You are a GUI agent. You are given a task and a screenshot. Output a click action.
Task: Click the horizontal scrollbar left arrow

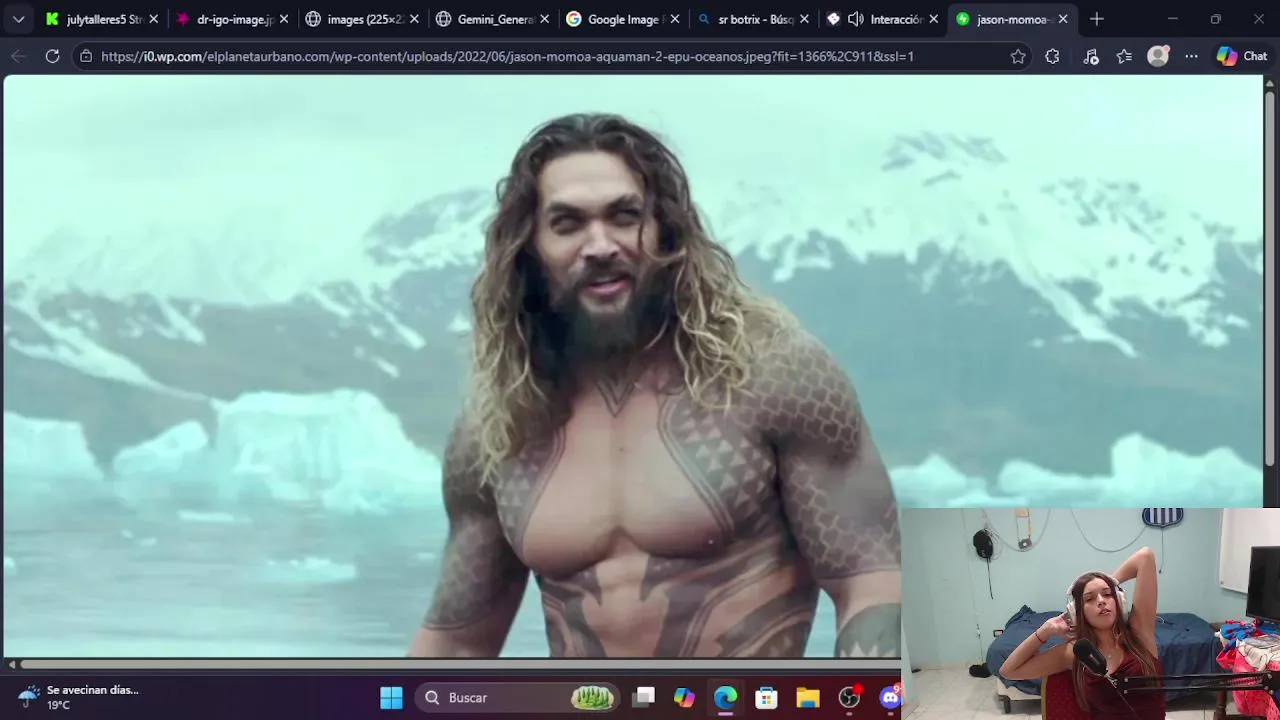12,664
